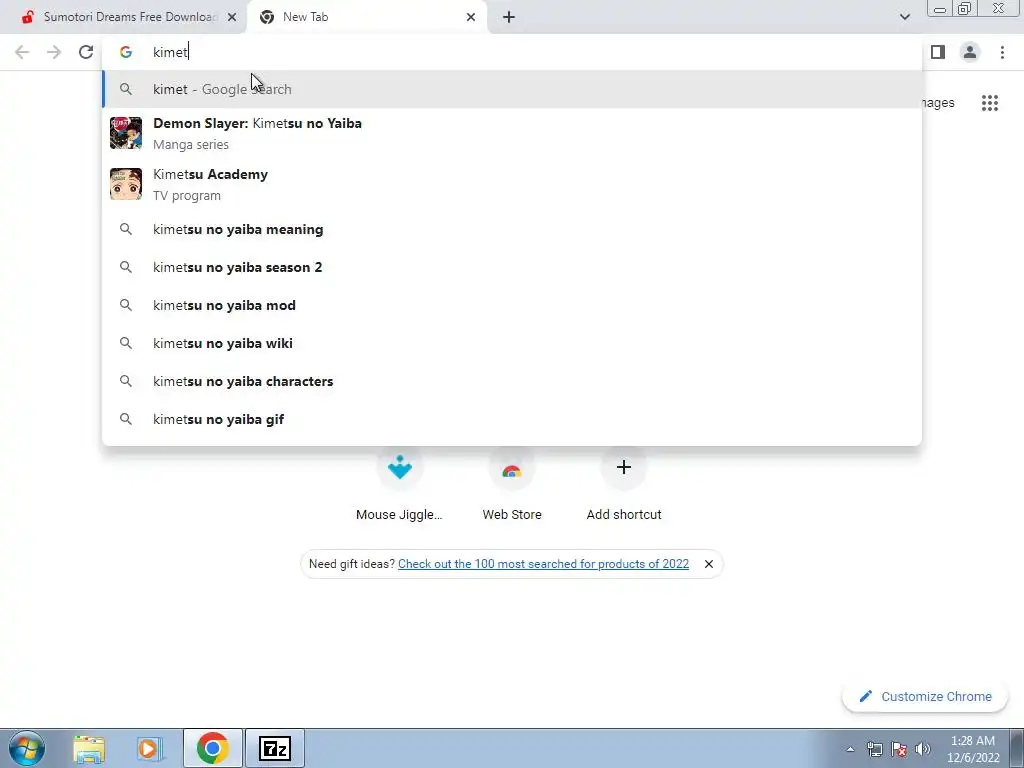The height and width of the screenshot is (768, 1024).
Task: Close the Sumotori Dreams tab
Action: coord(232,17)
